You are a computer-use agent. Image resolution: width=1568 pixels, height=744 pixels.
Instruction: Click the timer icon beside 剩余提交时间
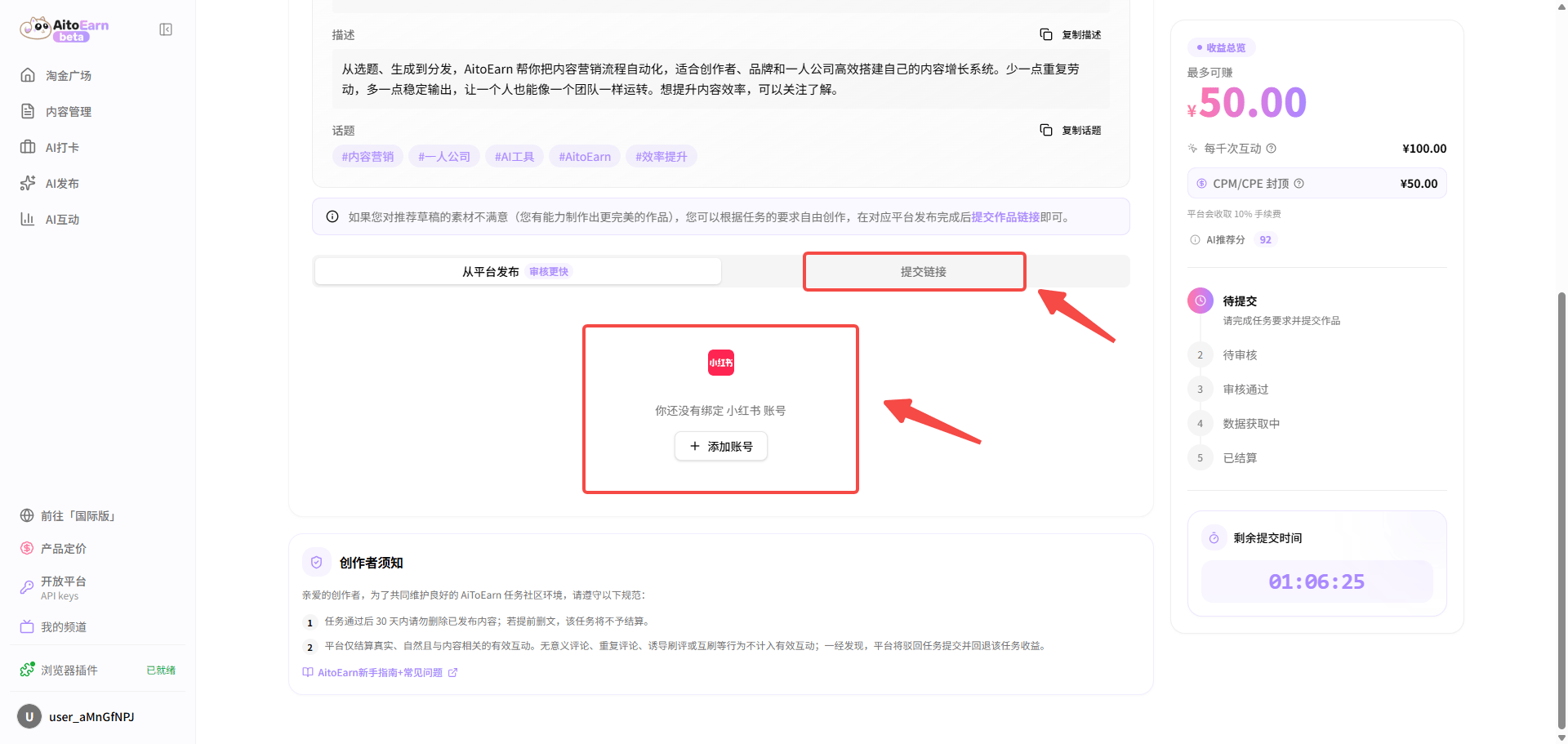point(1214,537)
